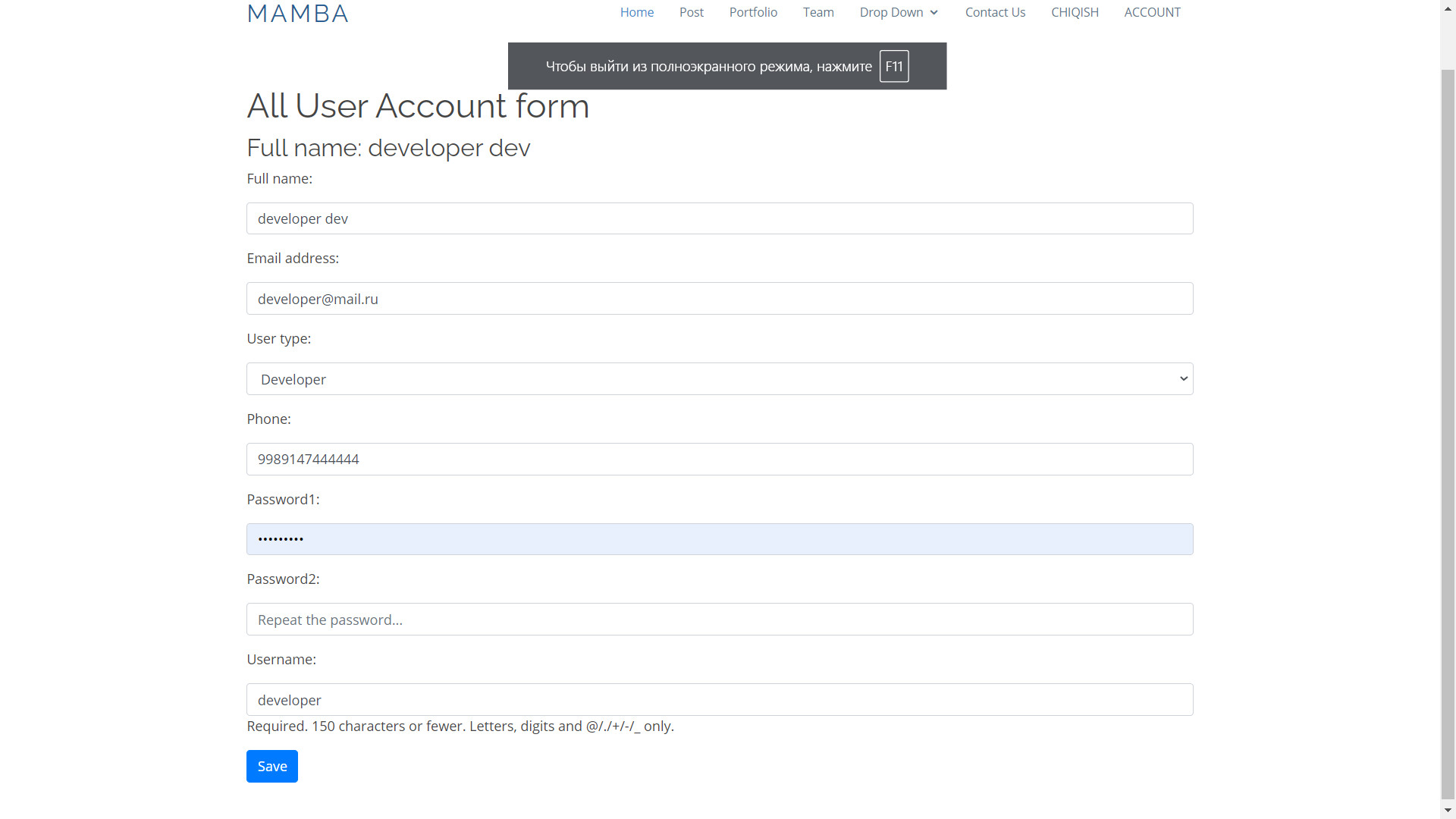Expand the Drop Down menu chevron

pos(934,12)
